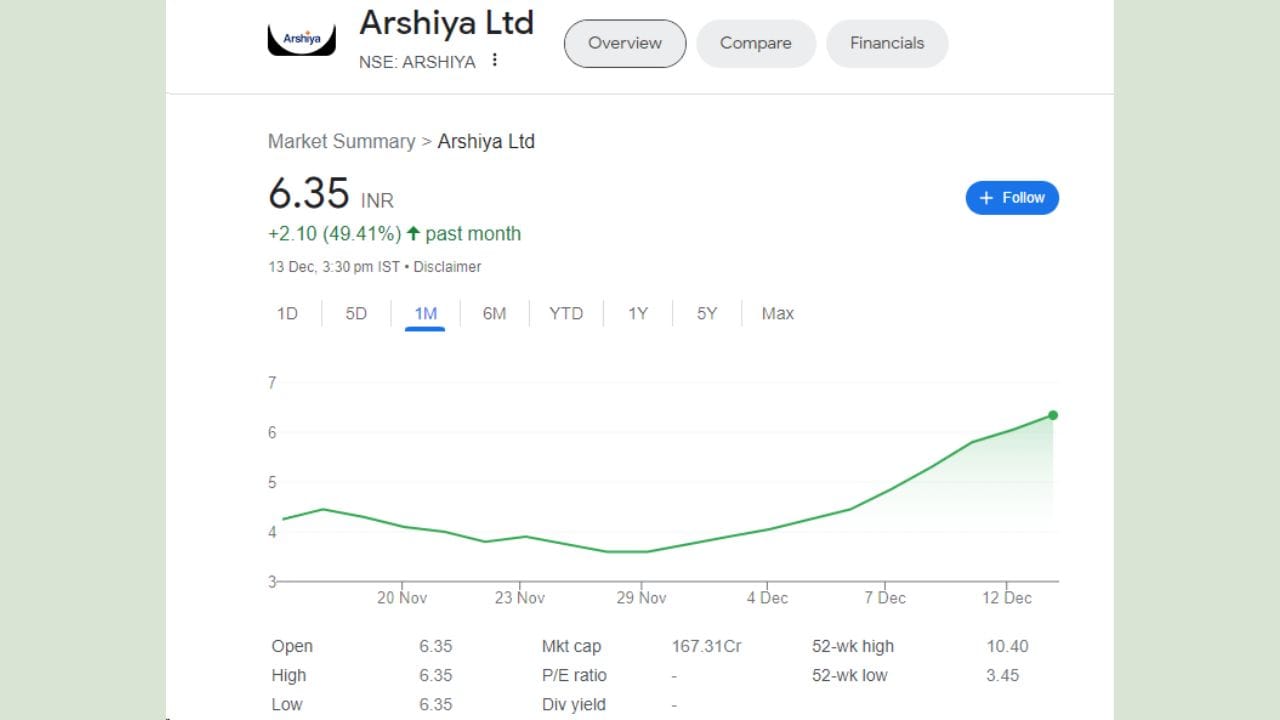The height and width of the screenshot is (720, 1280).
Task: Click the Arshiya company logo
Action: coord(301,40)
